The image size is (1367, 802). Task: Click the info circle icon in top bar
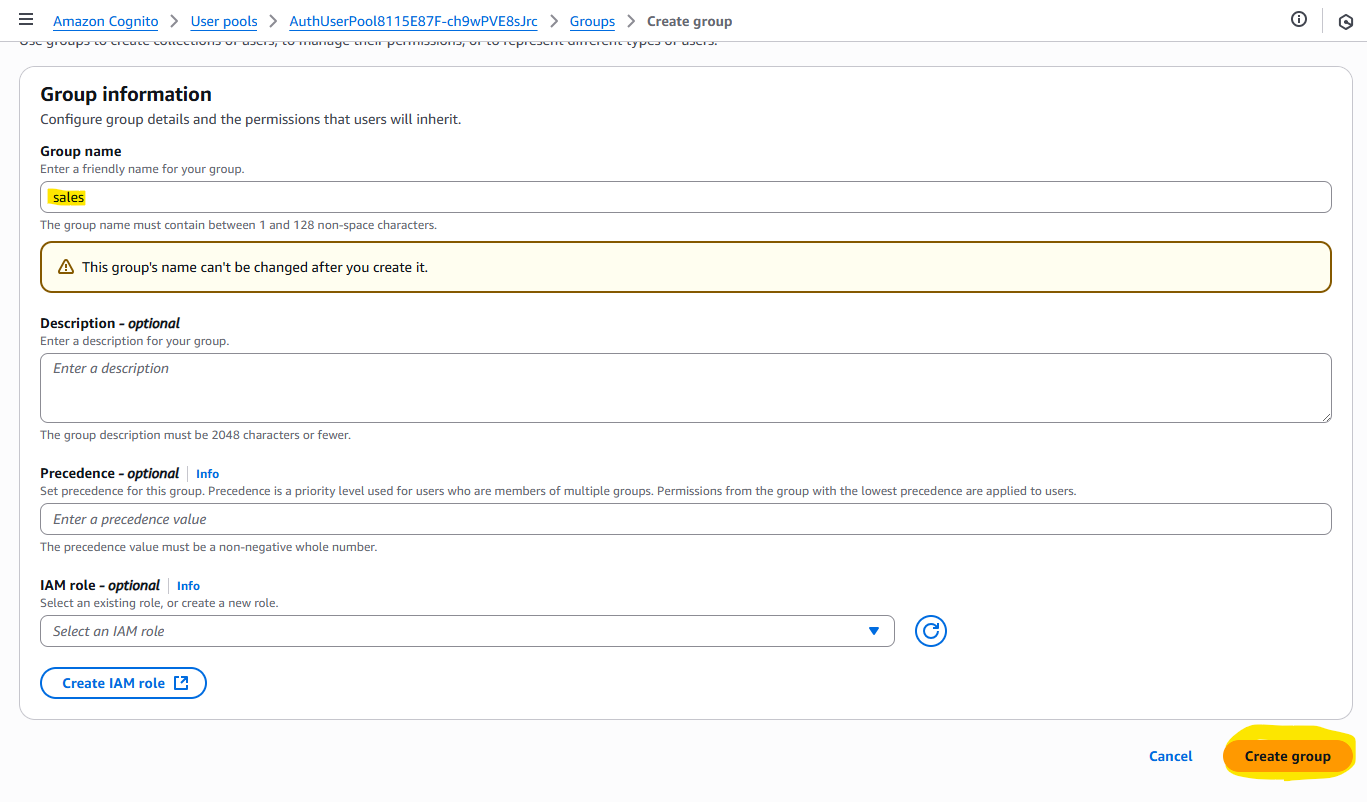pyautogui.click(x=1299, y=19)
